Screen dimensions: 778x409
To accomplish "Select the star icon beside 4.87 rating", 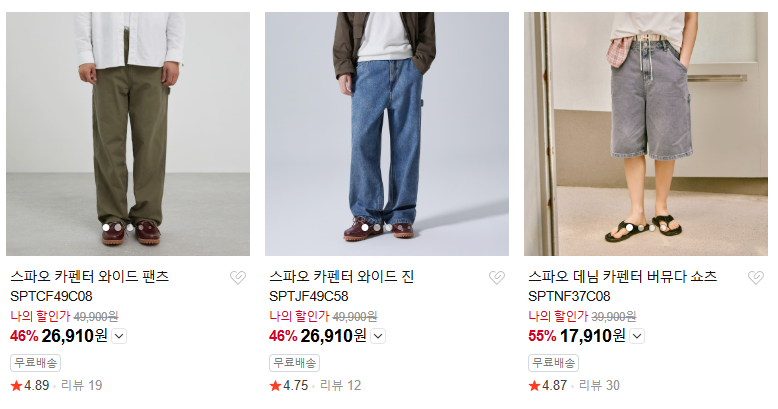I will (534, 386).
